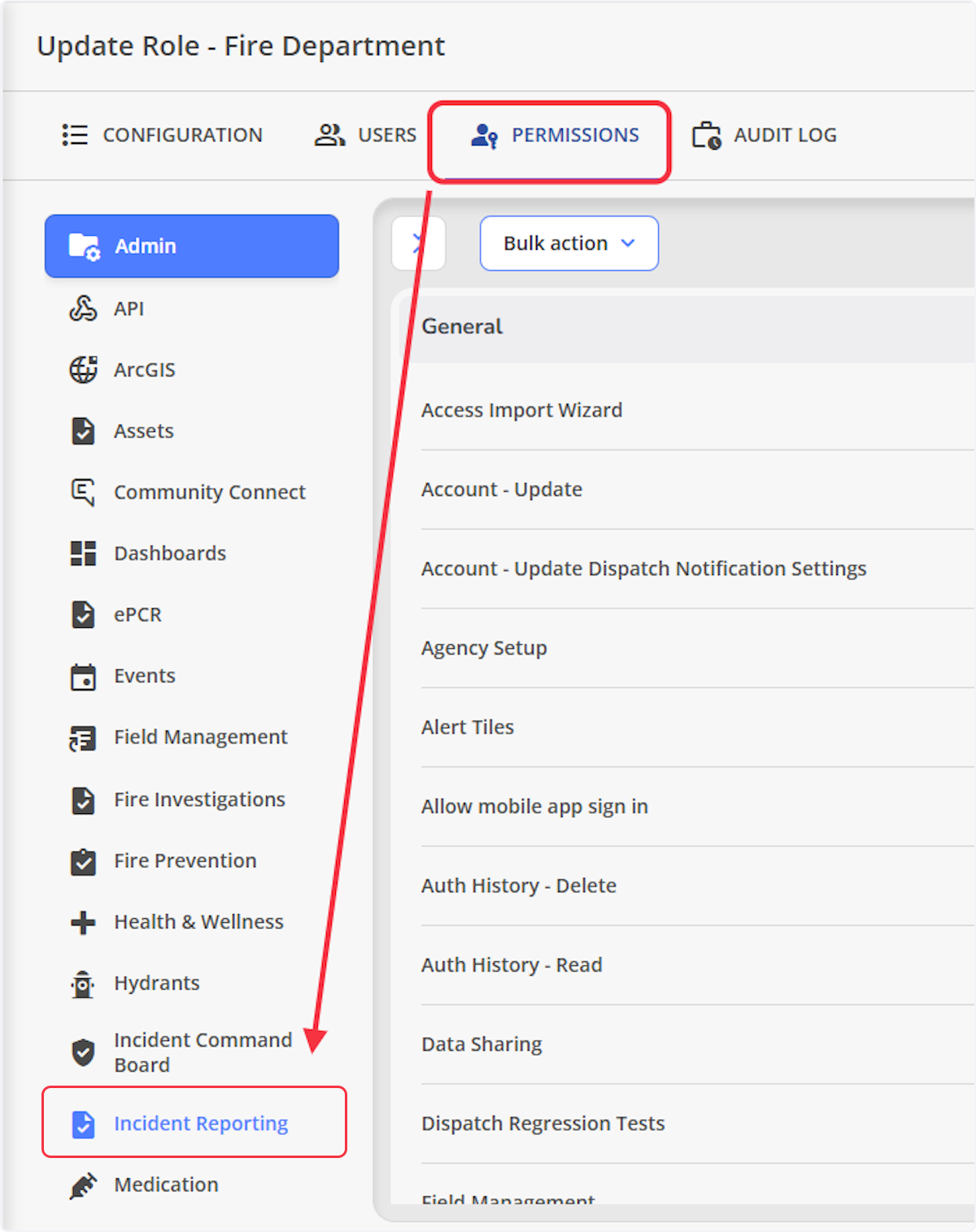
Task: Select Fire Prevention in the sidebar
Action: [192, 861]
